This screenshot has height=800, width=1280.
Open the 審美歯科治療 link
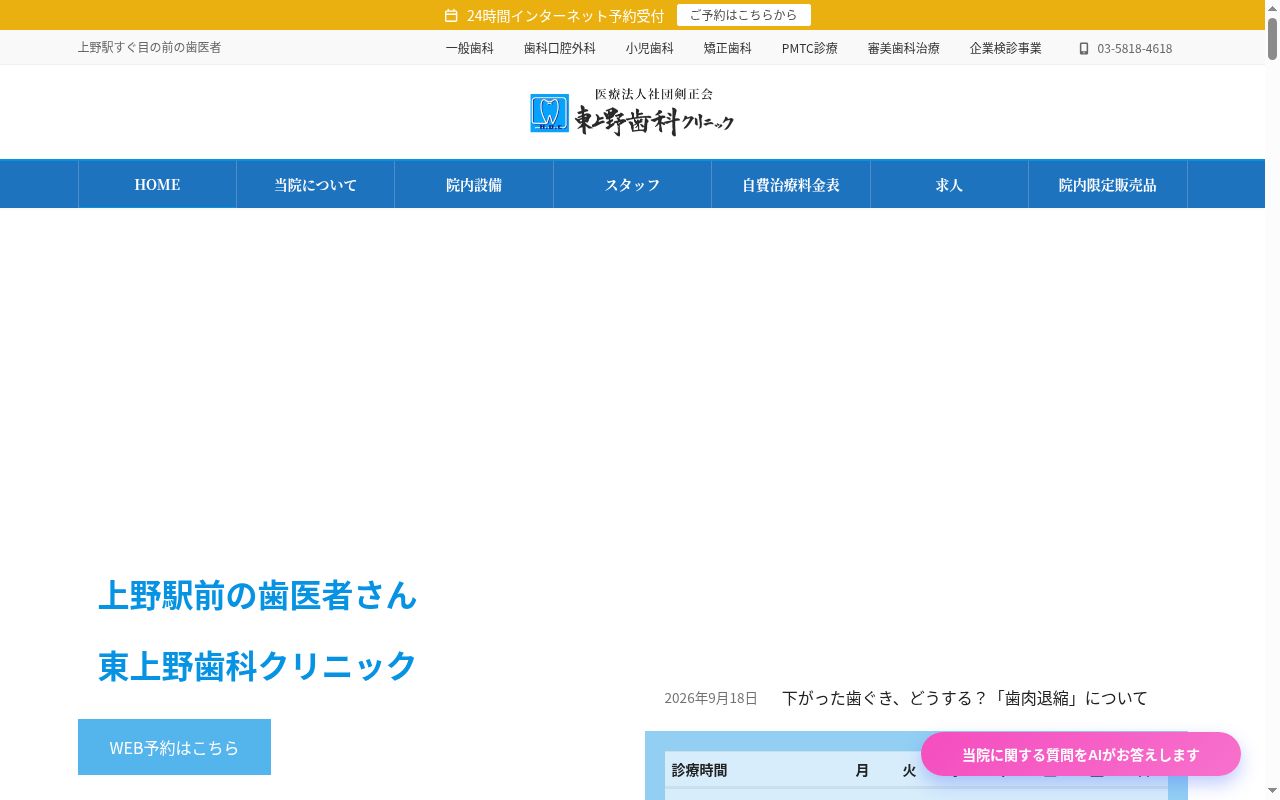click(x=904, y=48)
